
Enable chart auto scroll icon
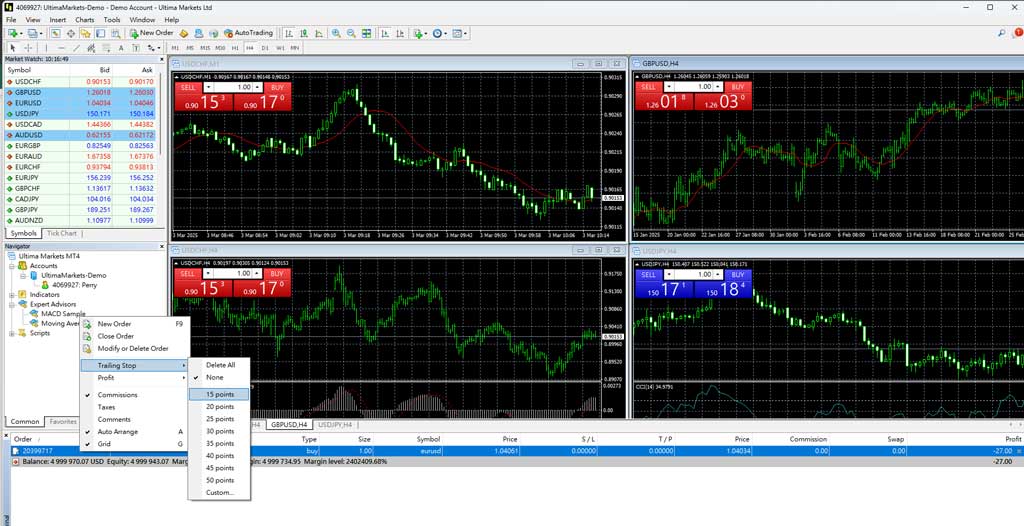[x=385, y=33]
